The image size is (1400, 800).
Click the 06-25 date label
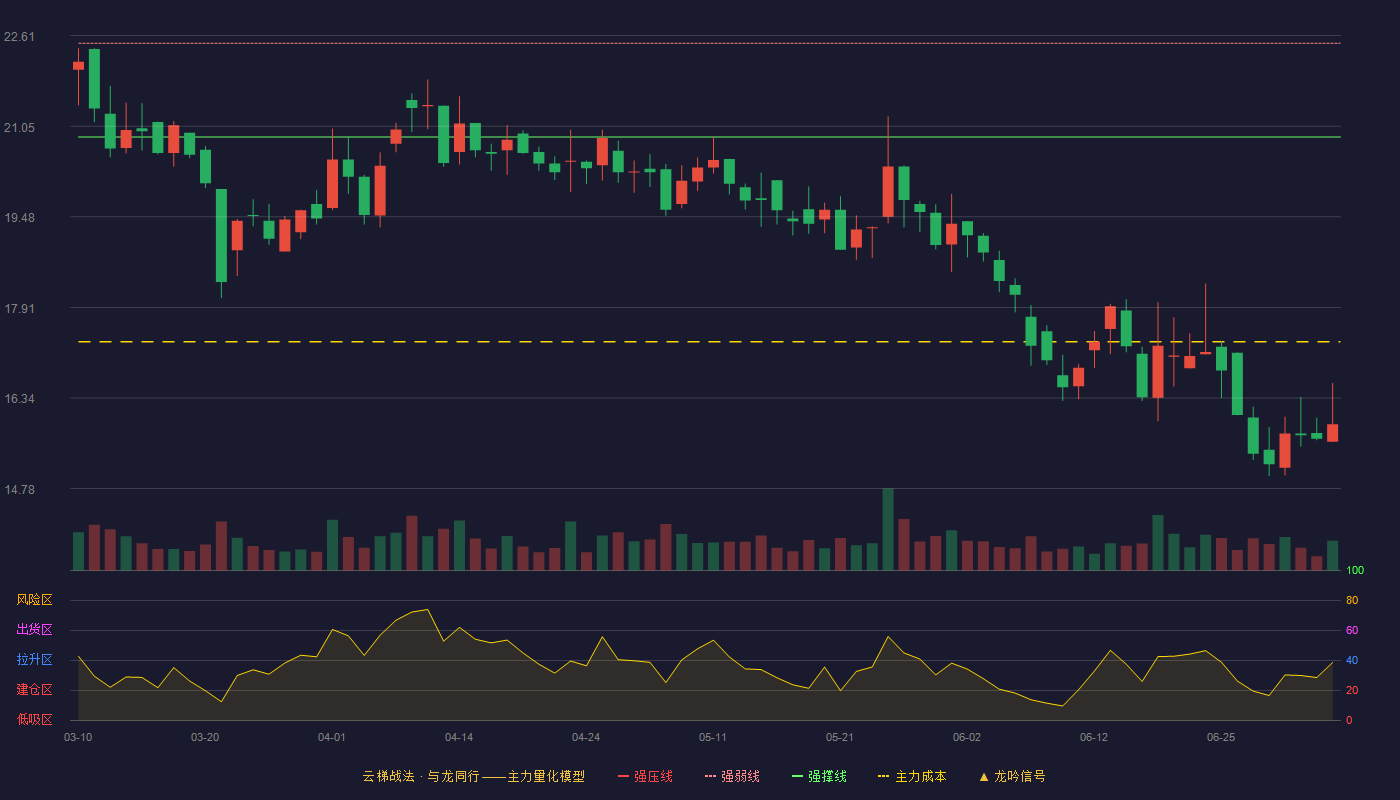[1221, 737]
